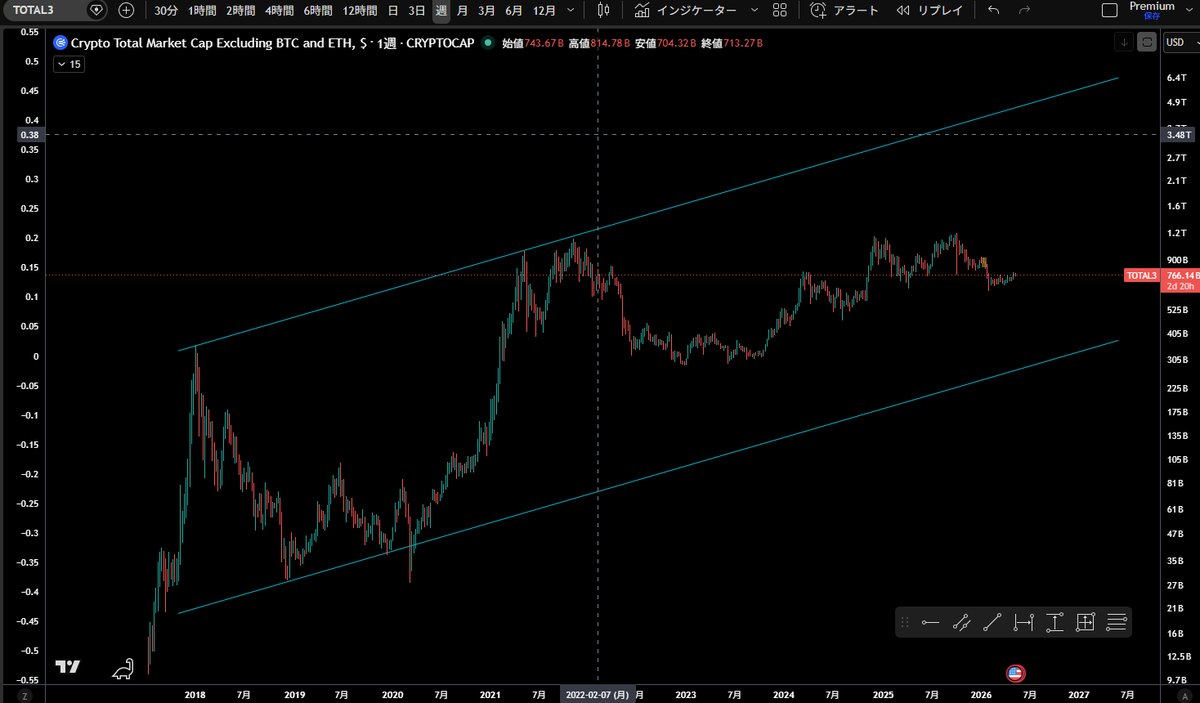
Task: Choose the 3日 interval
Action: pos(416,10)
